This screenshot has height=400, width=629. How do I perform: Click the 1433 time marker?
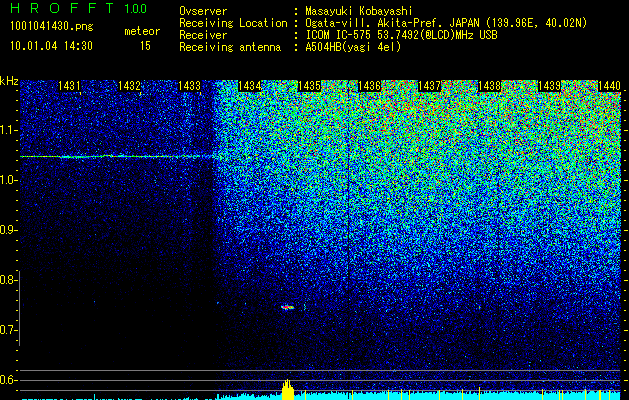[x=189, y=86]
